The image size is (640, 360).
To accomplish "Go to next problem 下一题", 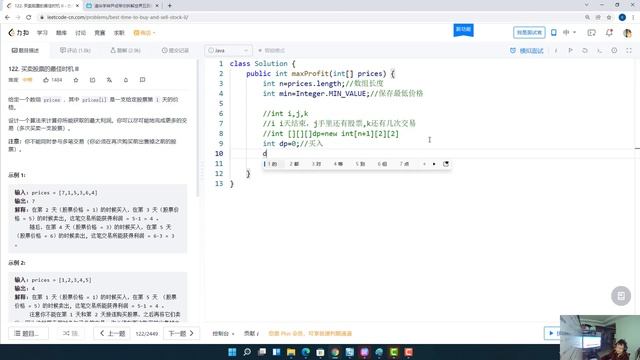I will click(x=181, y=333).
